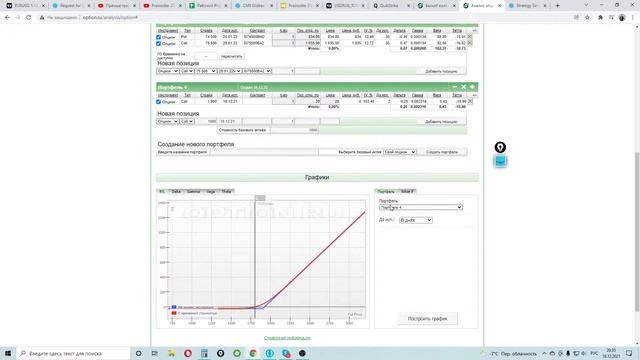Open the Windows Start menu
The image size is (640, 360).
[x=8, y=353]
